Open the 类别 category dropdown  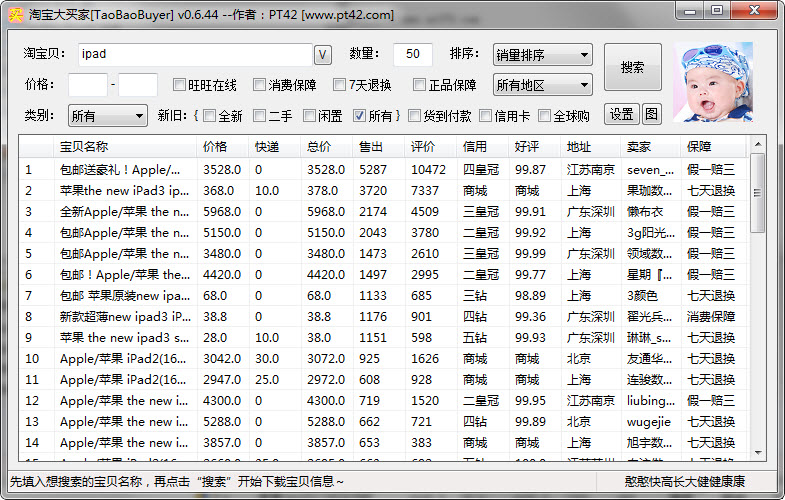tap(108, 116)
